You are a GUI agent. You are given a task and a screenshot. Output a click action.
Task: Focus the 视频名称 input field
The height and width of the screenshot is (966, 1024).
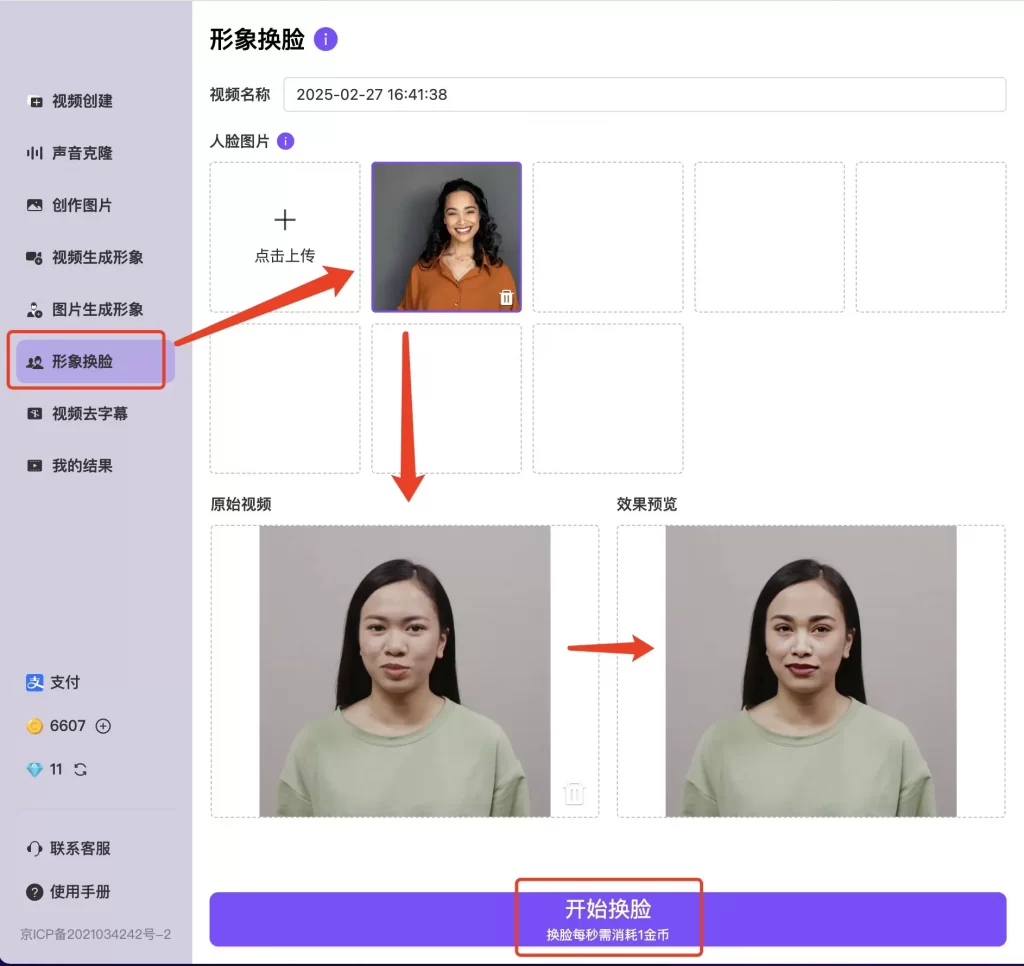pyautogui.click(x=645, y=95)
